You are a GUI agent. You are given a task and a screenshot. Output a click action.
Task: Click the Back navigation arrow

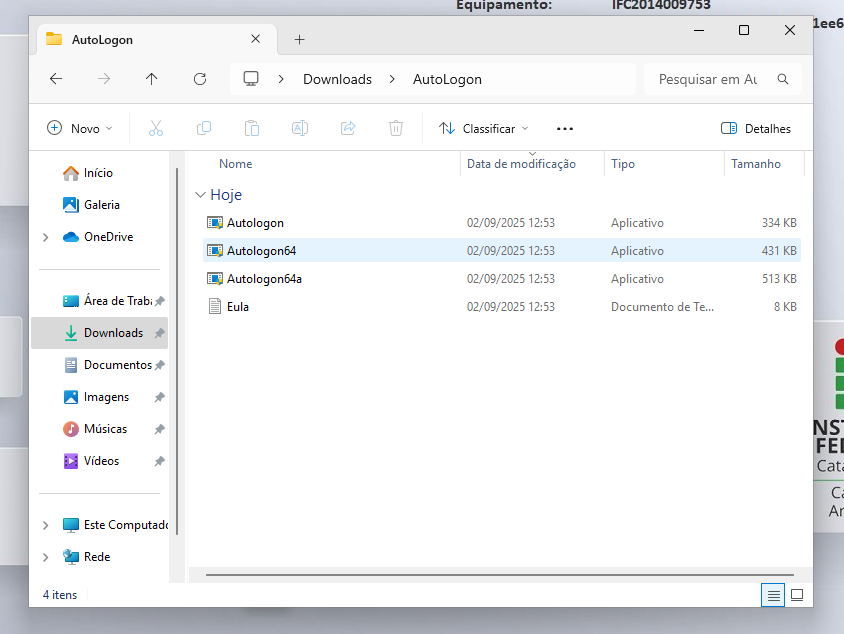[x=56, y=79]
